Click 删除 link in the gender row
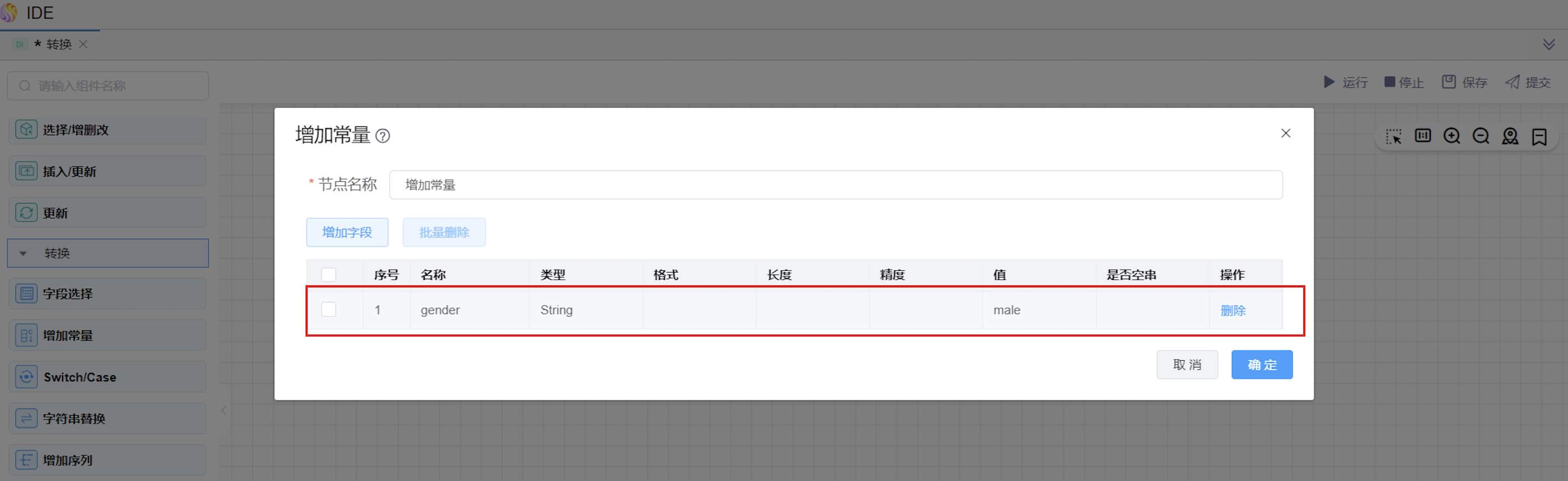 tap(1232, 310)
